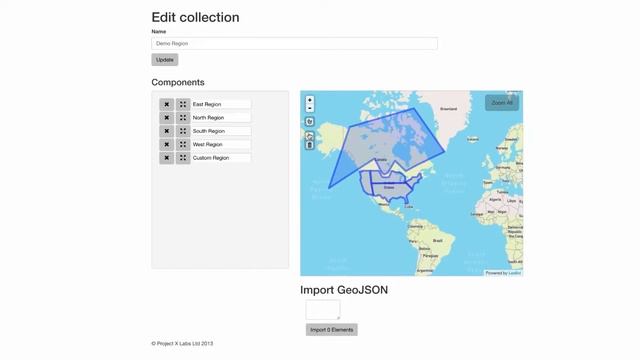This screenshot has height=360, width=640.
Task: Edit the East Region name field
Action: click(x=221, y=104)
